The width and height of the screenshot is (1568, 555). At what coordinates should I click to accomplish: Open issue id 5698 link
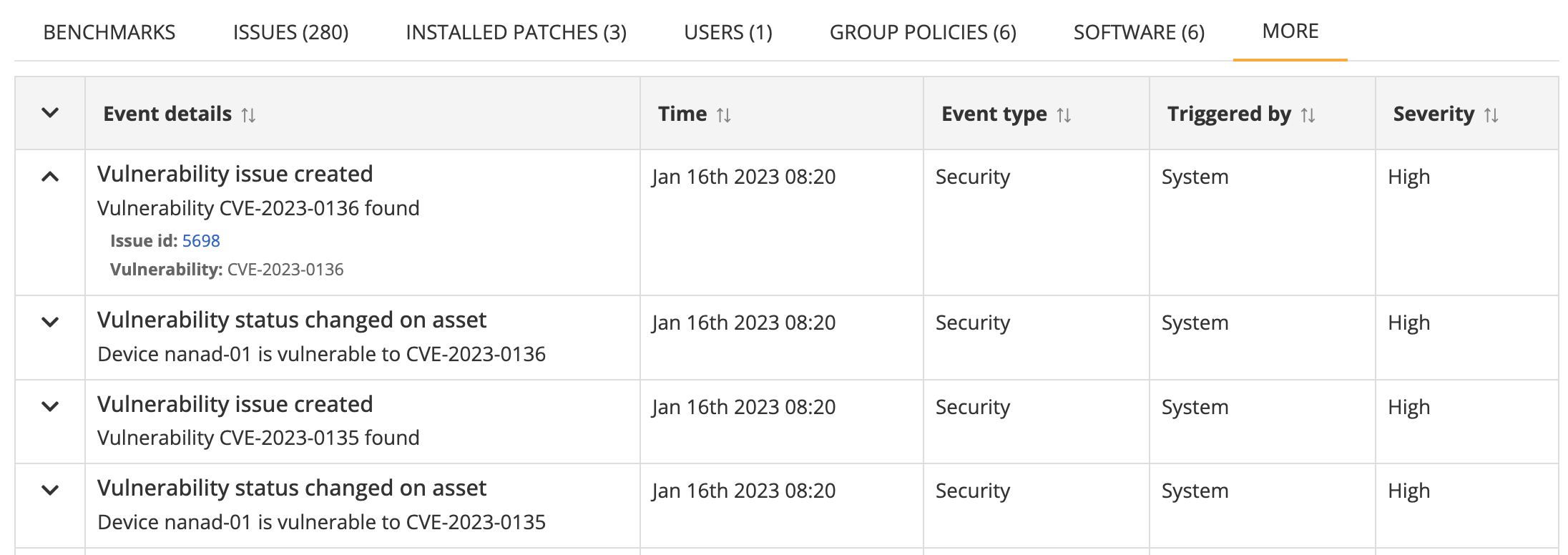(201, 241)
